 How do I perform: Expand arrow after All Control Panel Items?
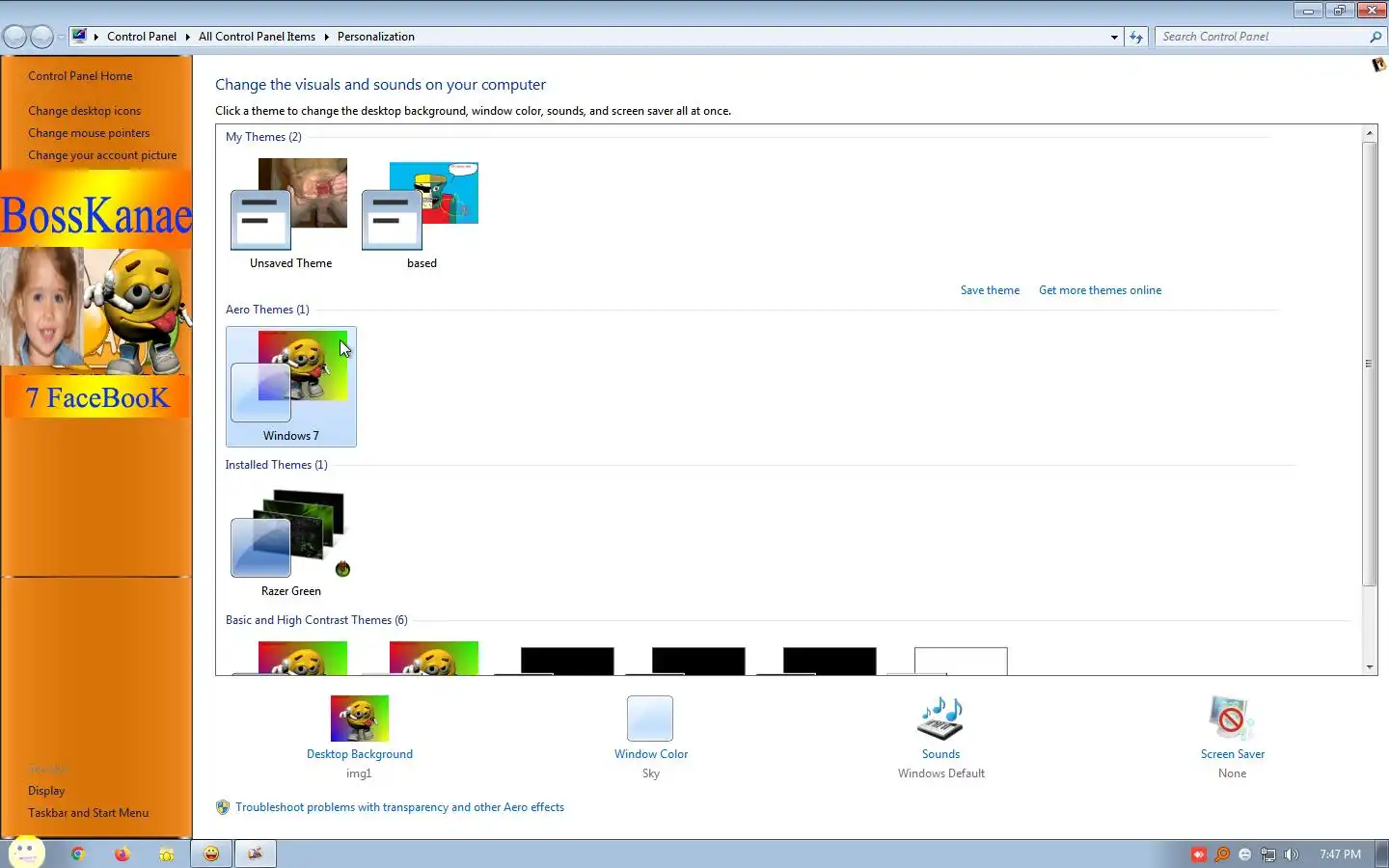[x=326, y=37]
